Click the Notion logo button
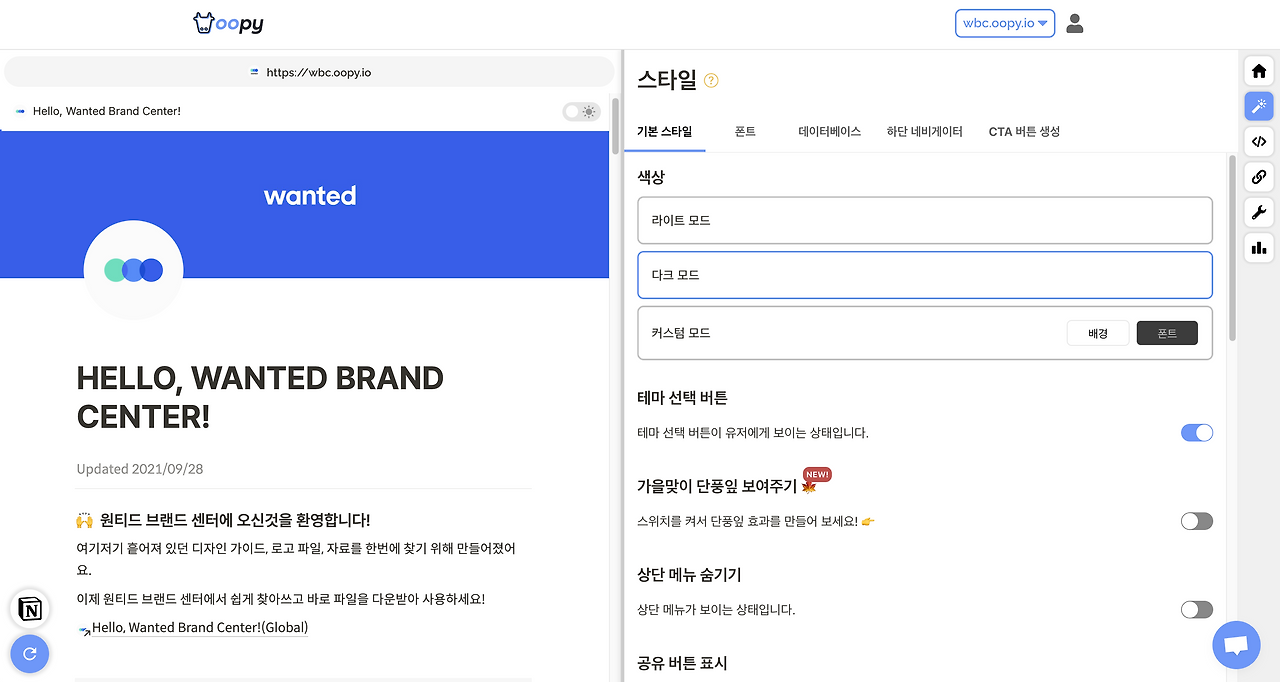The width and height of the screenshot is (1280, 682). pos(30,609)
